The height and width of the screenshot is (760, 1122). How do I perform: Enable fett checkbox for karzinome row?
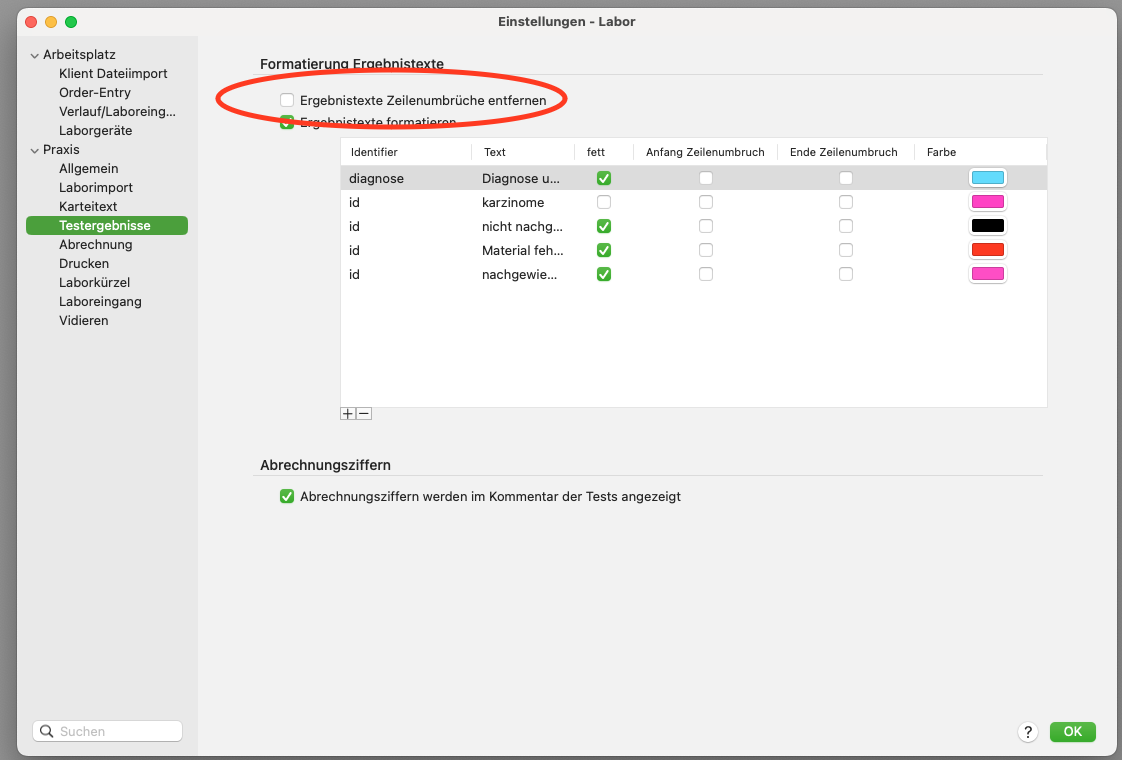[604, 202]
